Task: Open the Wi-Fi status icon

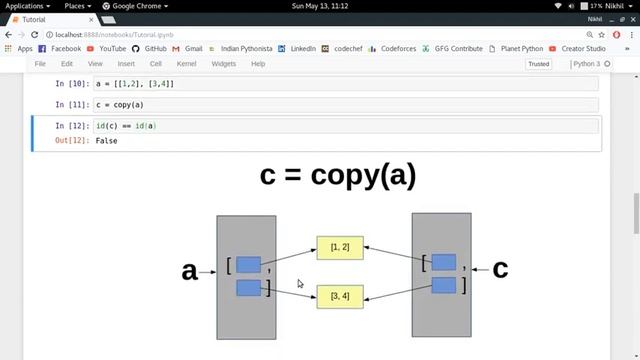Action: [558, 6]
